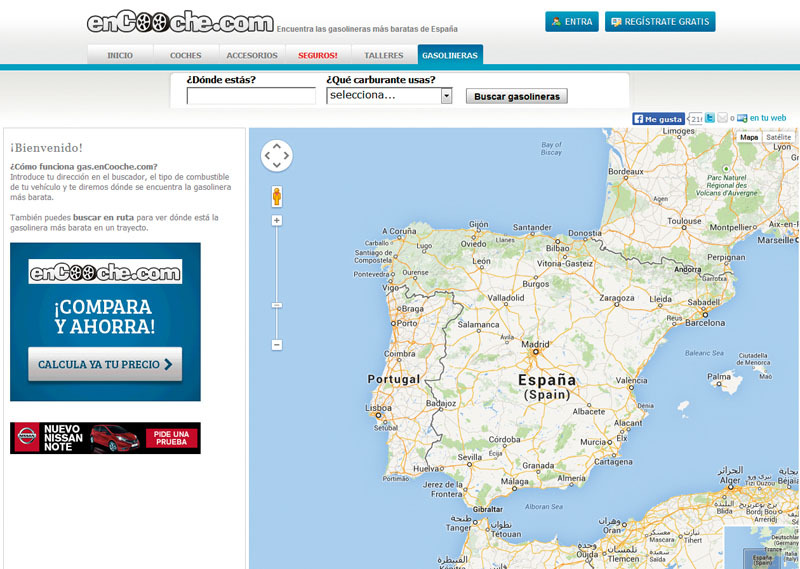Click the bold 'buscar en ruta' text
800x569 pixels.
coord(104,217)
